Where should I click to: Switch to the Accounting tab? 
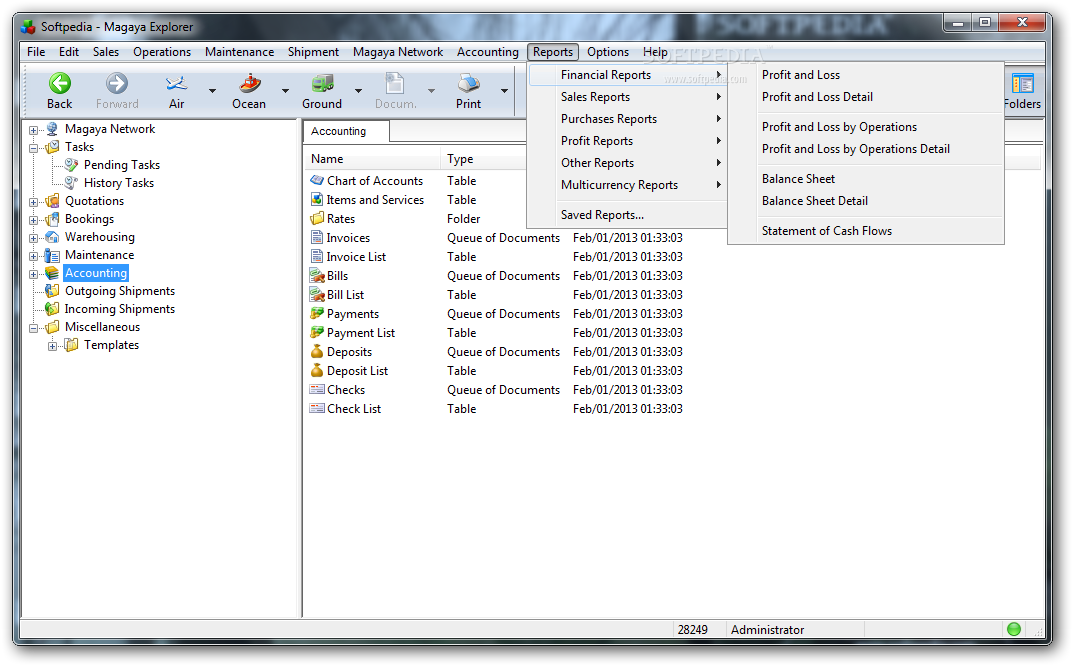tap(346, 131)
